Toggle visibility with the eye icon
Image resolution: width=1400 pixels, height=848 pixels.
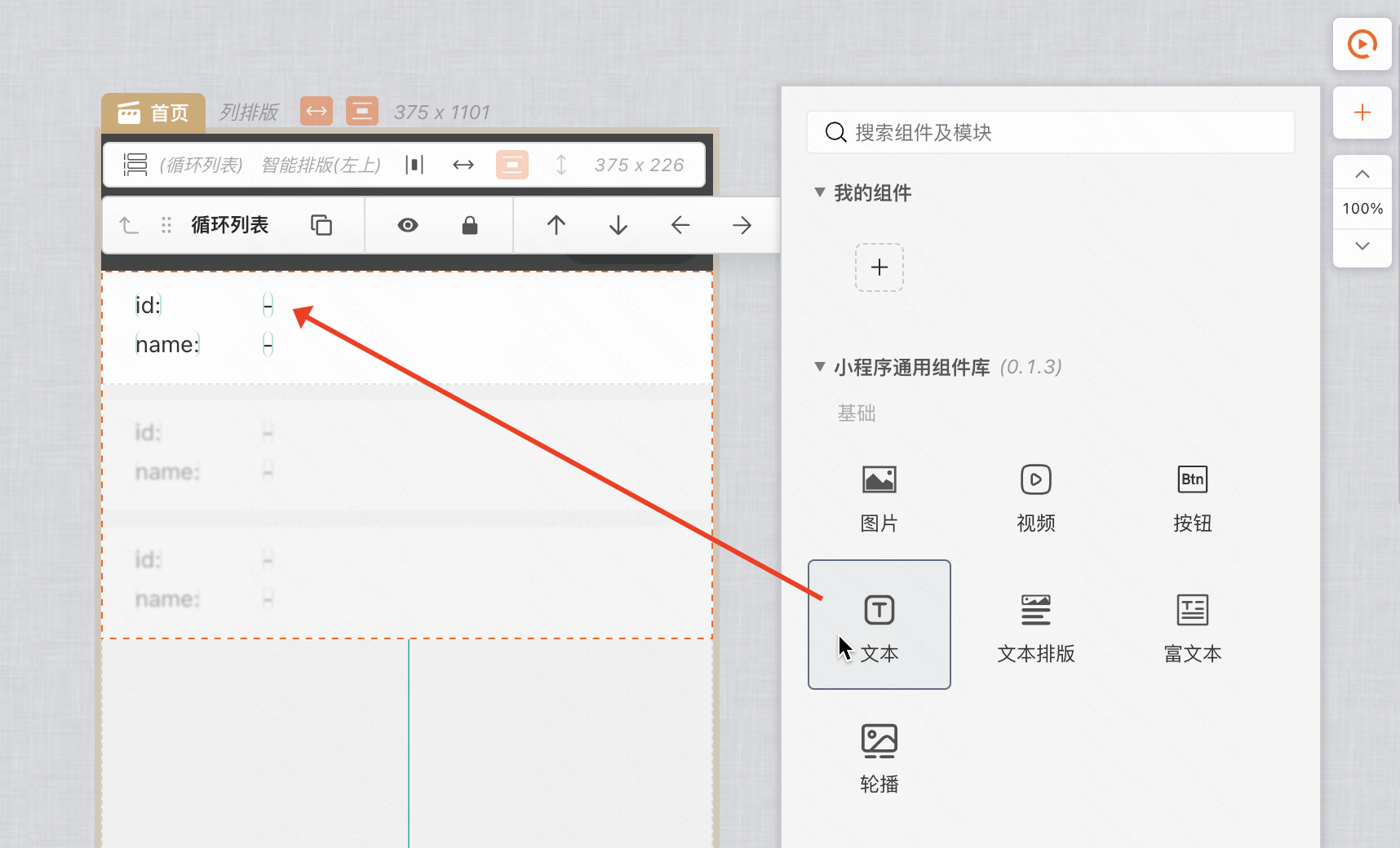(408, 225)
